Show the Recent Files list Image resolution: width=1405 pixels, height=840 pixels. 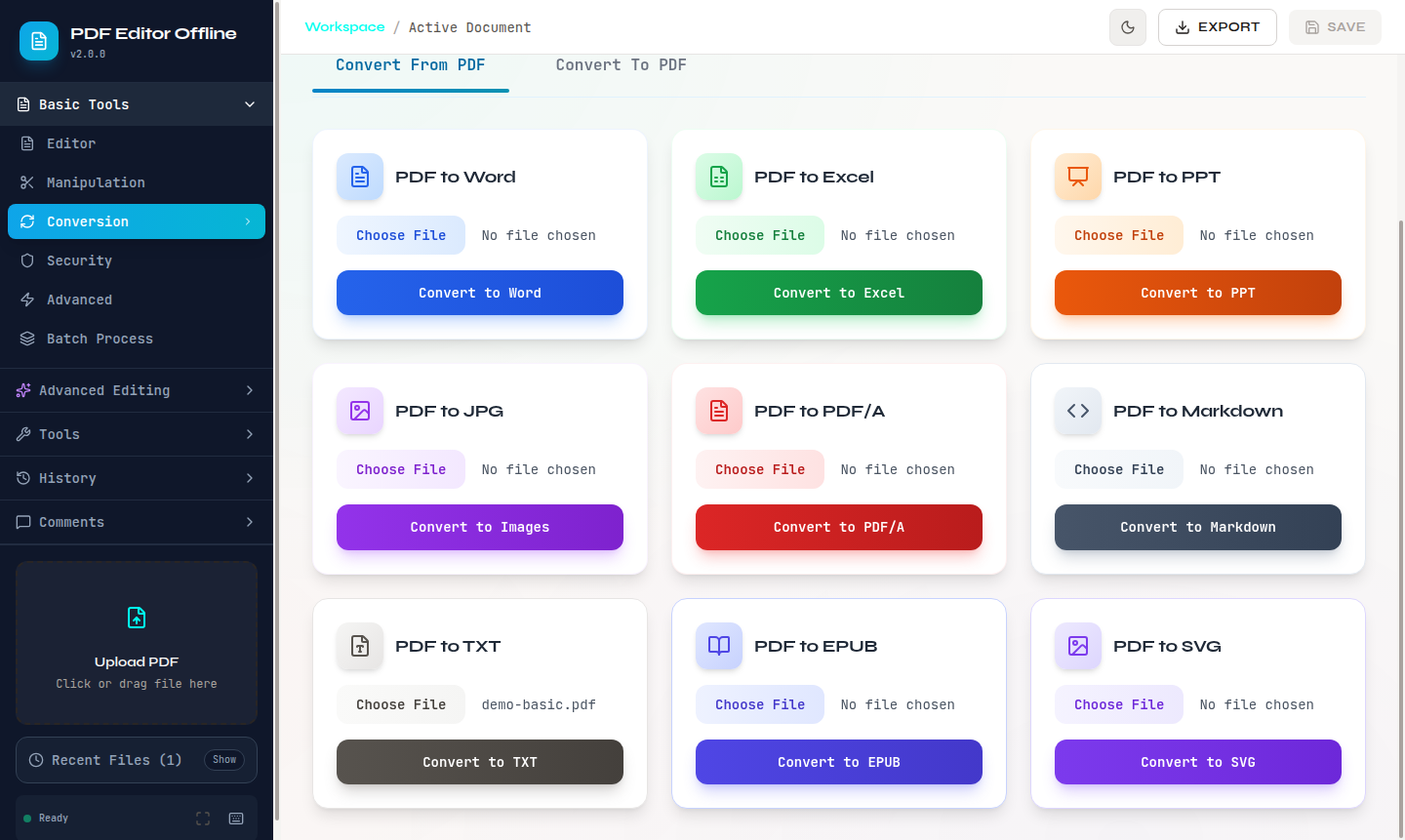pos(224,760)
